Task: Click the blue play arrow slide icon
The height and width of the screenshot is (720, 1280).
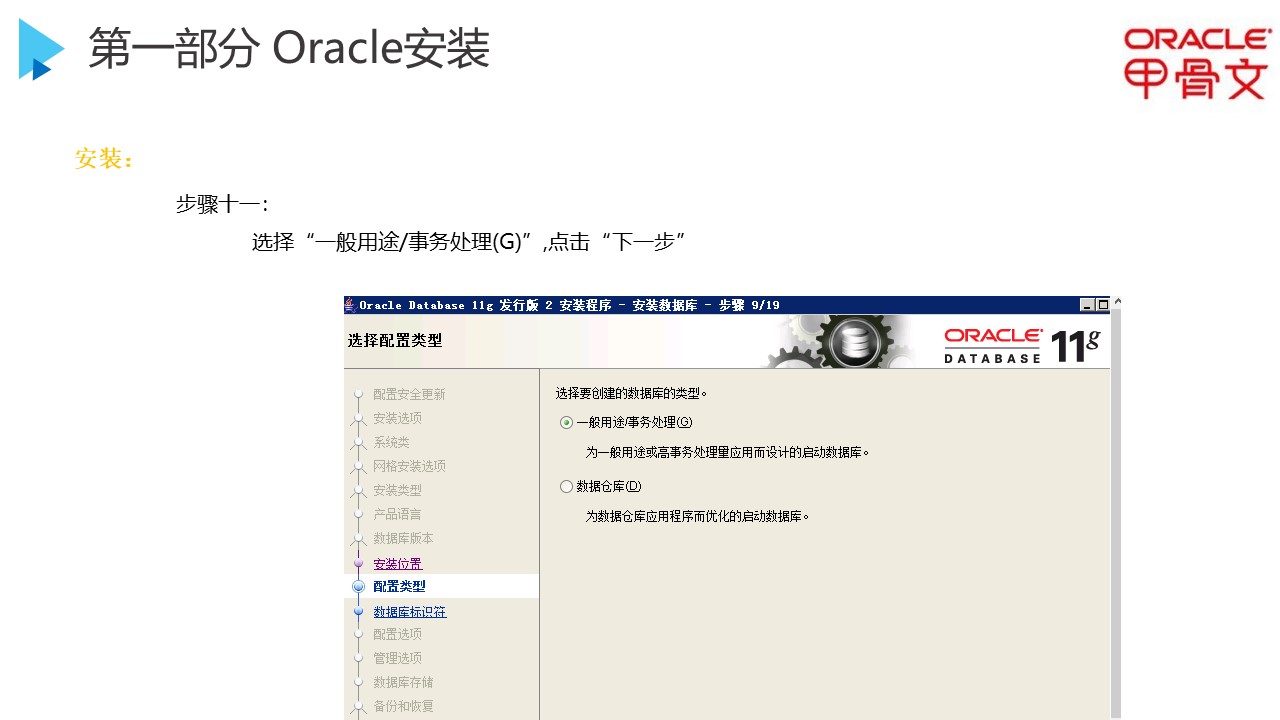Action: (41, 49)
